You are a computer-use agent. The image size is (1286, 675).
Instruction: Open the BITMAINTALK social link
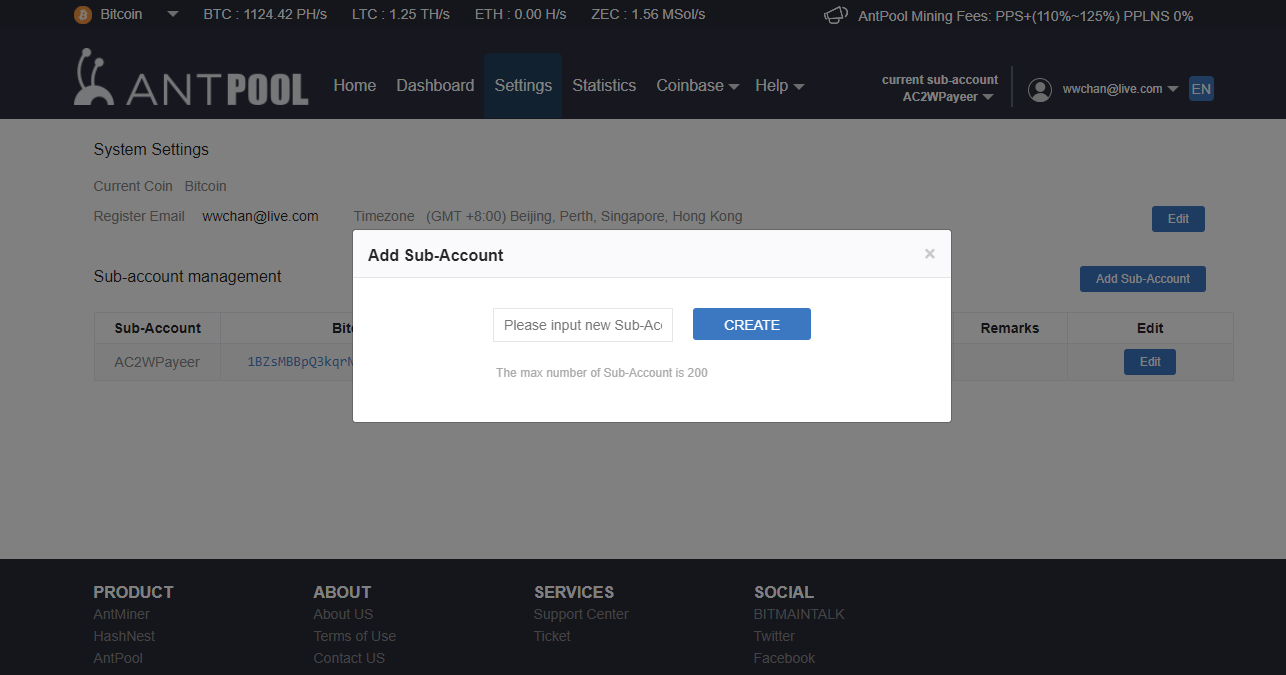click(799, 614)
